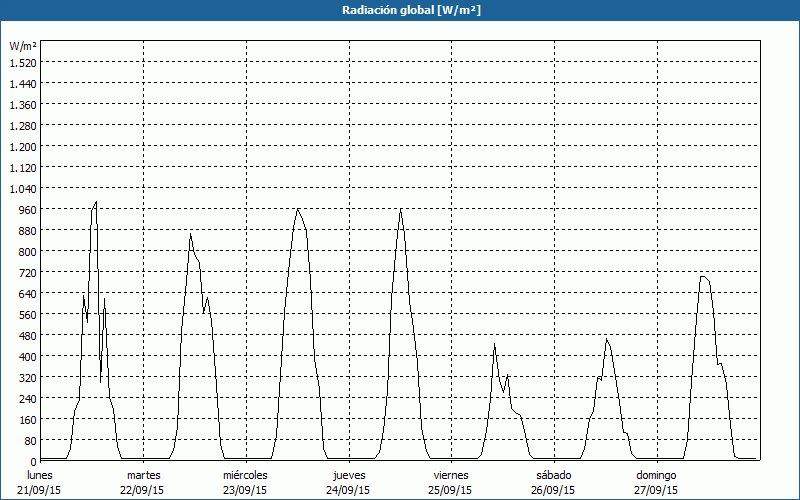Click the Monday radiation peak near 980
The width and height of the screenshot is (800, 500).
coord(96,202)
